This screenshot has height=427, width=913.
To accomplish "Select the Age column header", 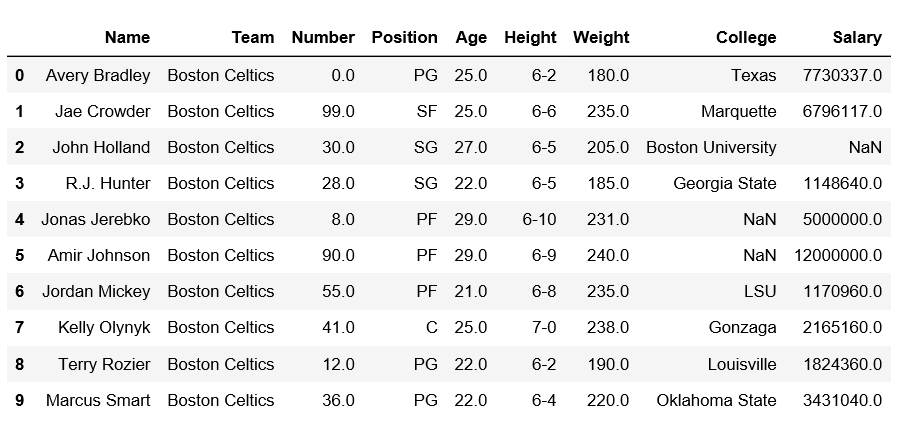I will click(471, 37).
